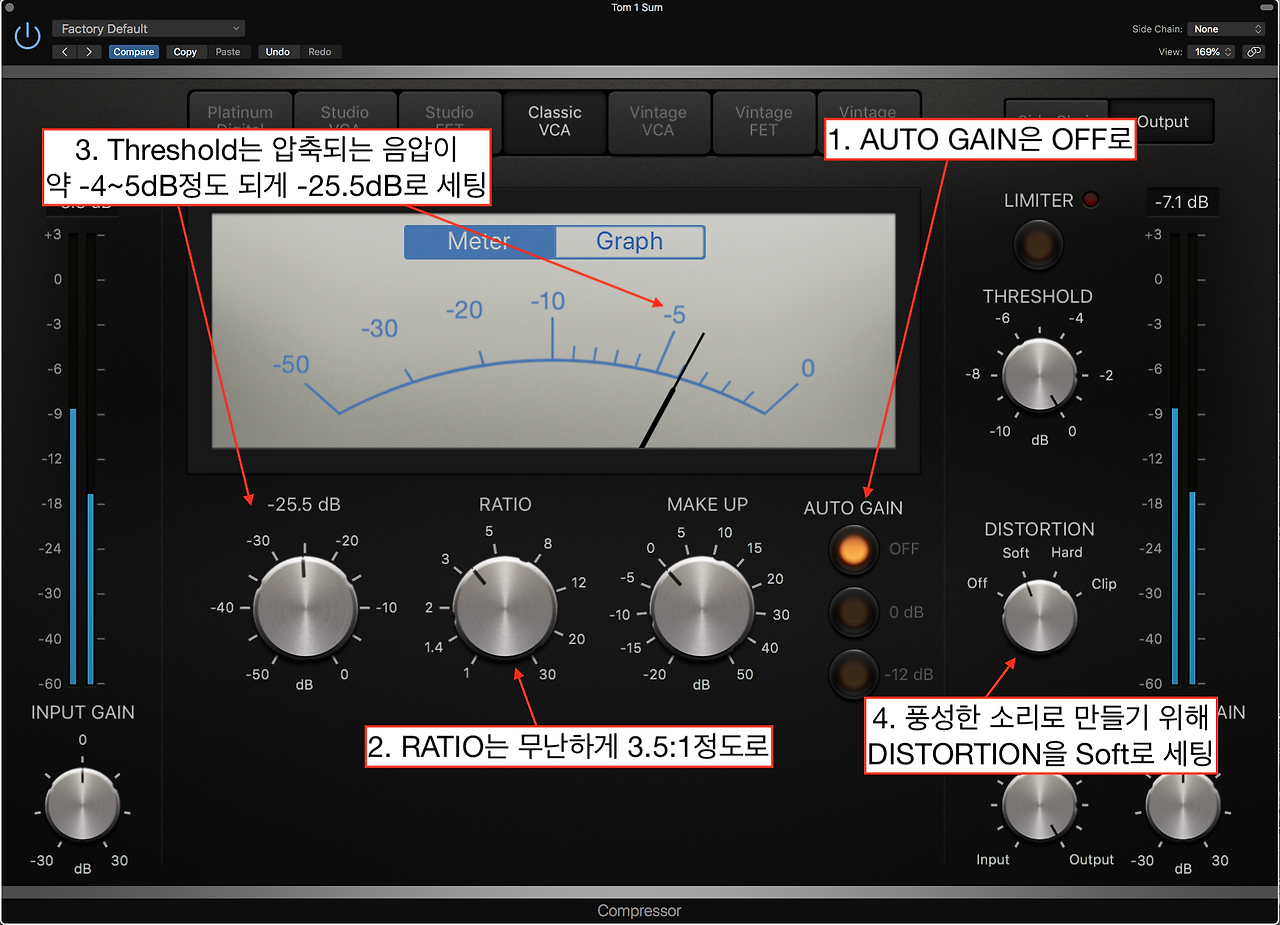
Task: Click the -25.5 dB threshold value
Action: click(304, 505)
